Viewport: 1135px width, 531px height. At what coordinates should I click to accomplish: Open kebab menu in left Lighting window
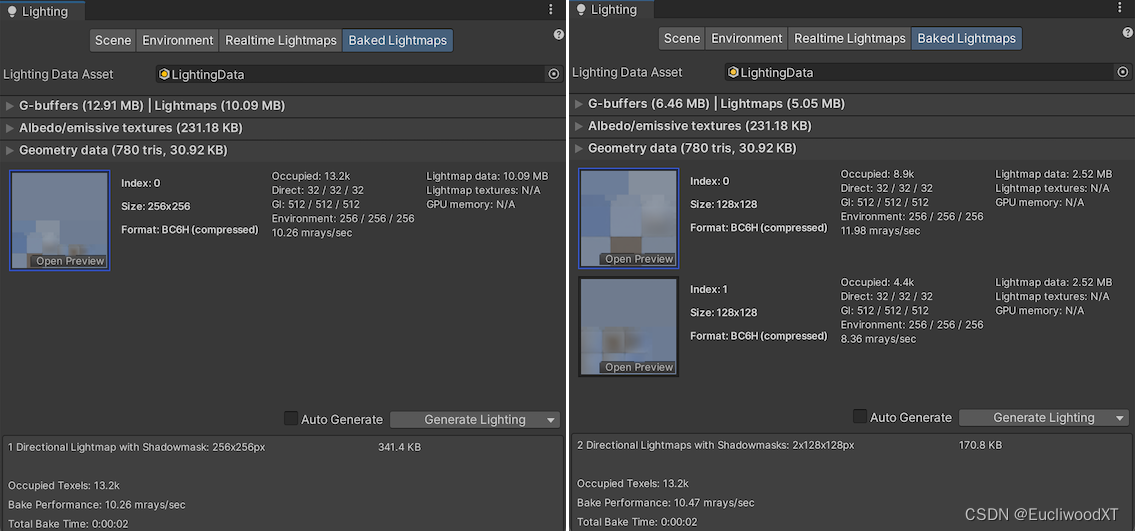pyautogui.click(x=551, y=9)
